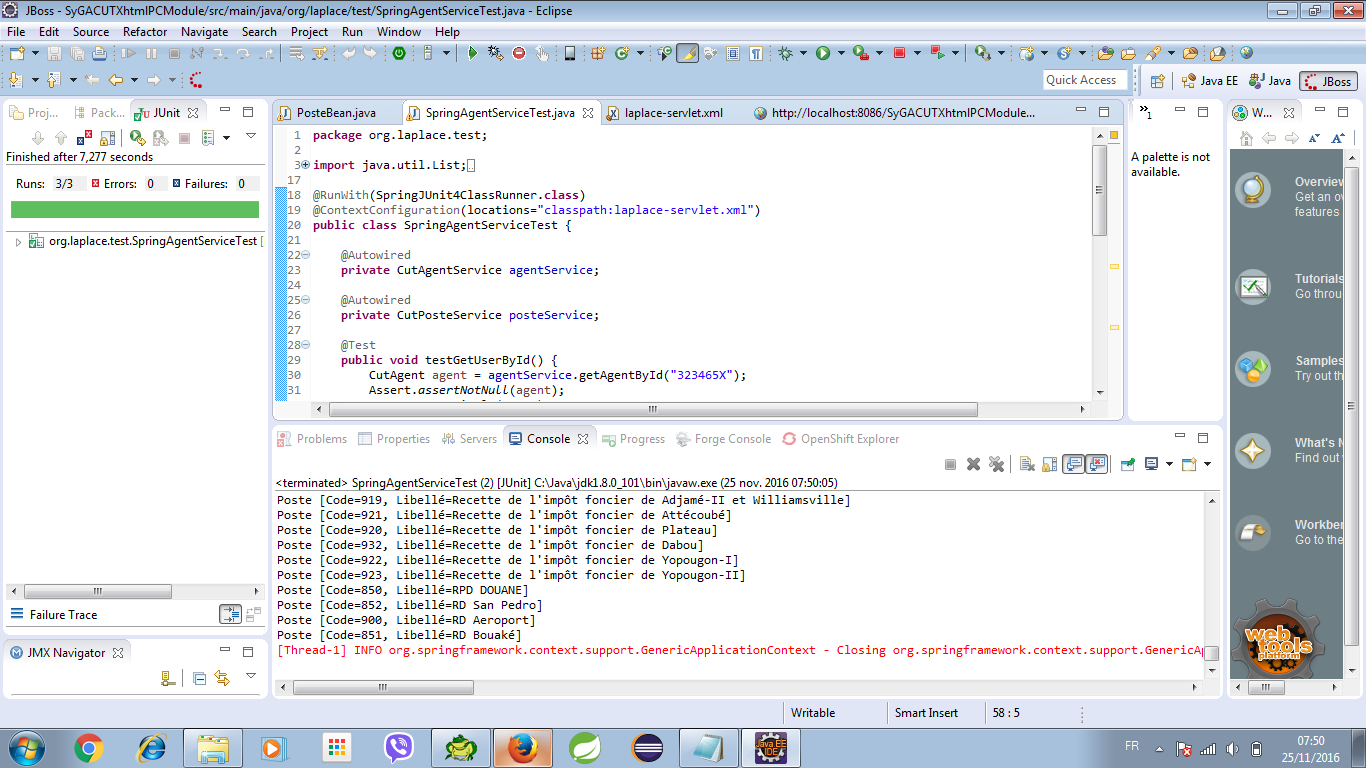Click the Print toolbar icon
Viewport: 1366px width, 768px height.
pyautogui.click(x=99, y=53)
